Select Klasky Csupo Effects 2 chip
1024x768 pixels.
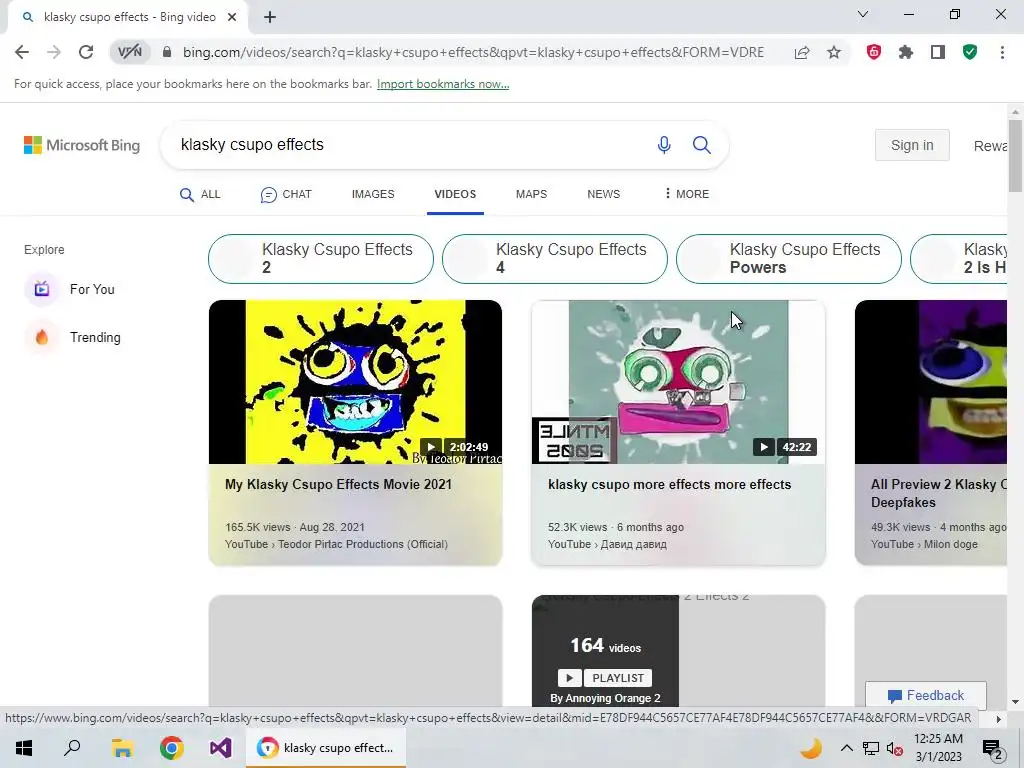[x=321, y=259]
